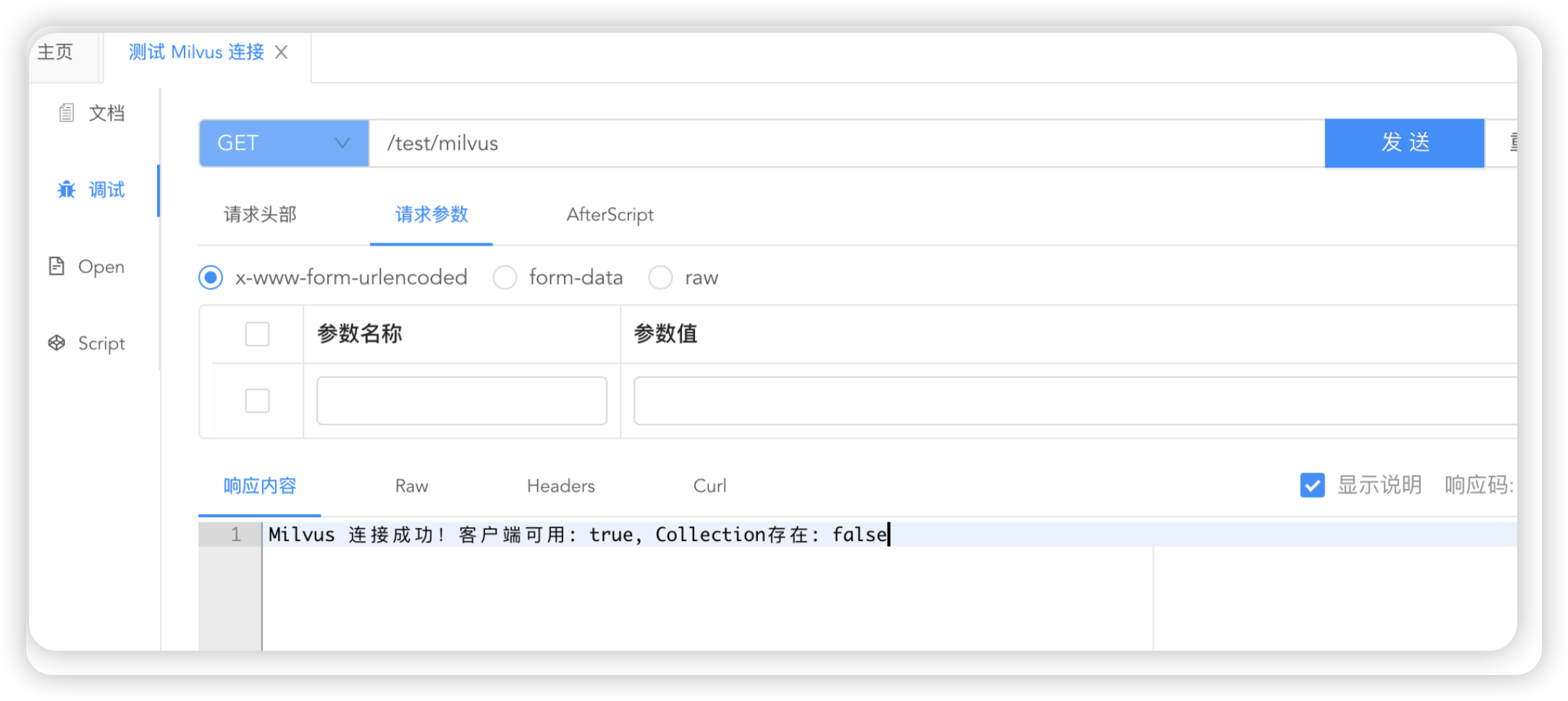Viewport: 1568px width, 701px height.
Task: Select the 调试 debug sidebar item
Action: click(92, 190)
